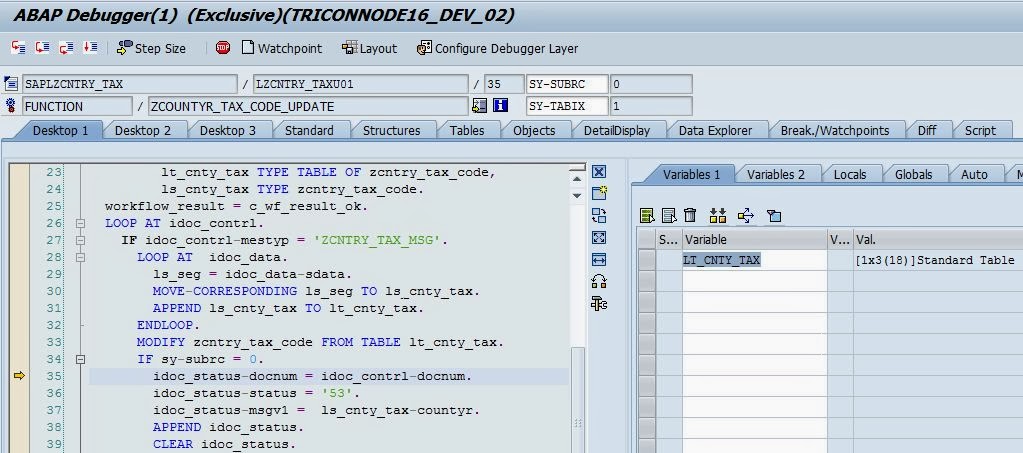
Task: Click the Val. column header
Action: point(938,240)
